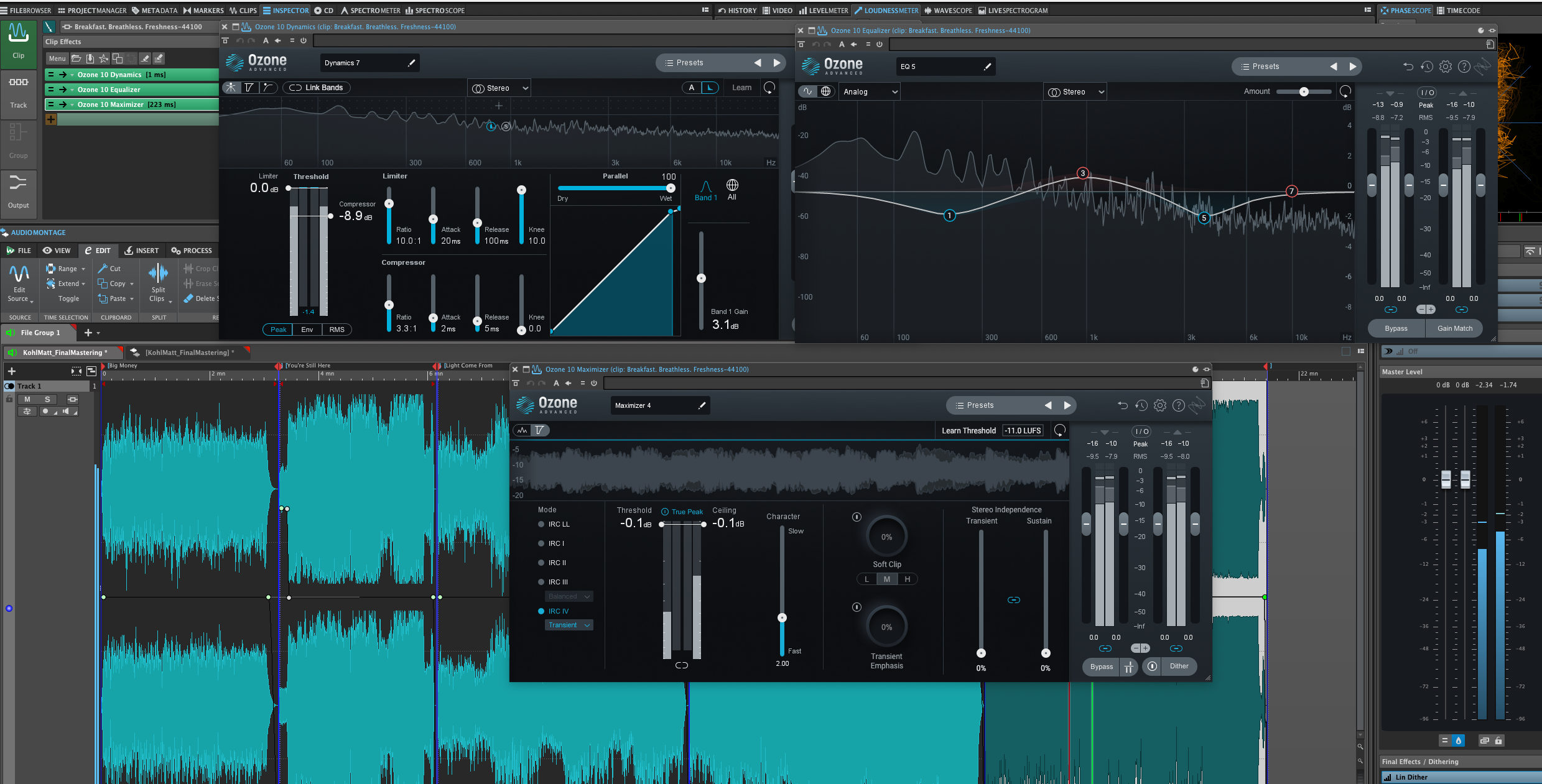Click the -11.0 LUFS threshold field

point(1023,430)
